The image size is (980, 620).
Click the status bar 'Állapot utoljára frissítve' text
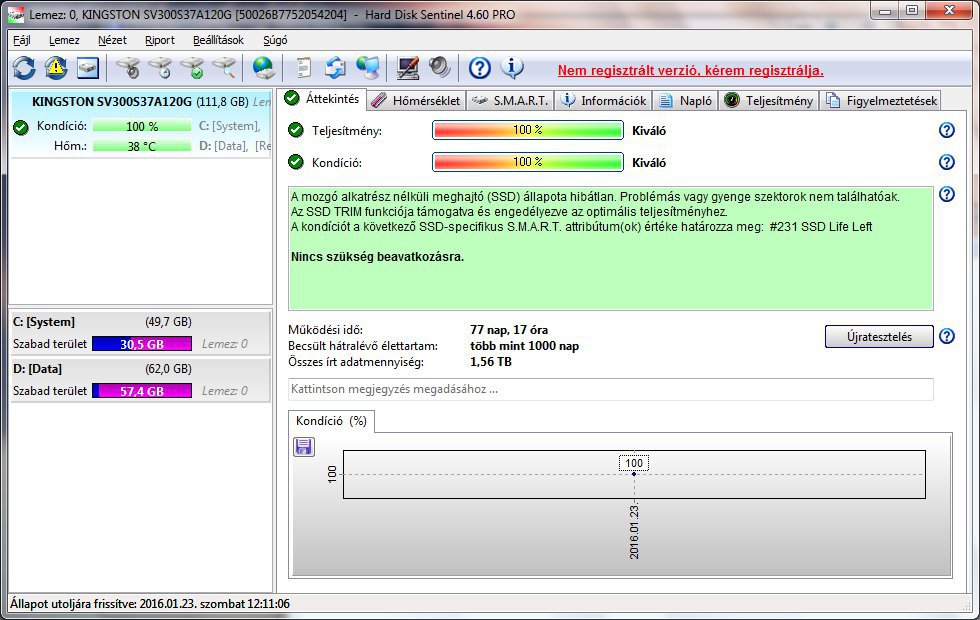150,604
